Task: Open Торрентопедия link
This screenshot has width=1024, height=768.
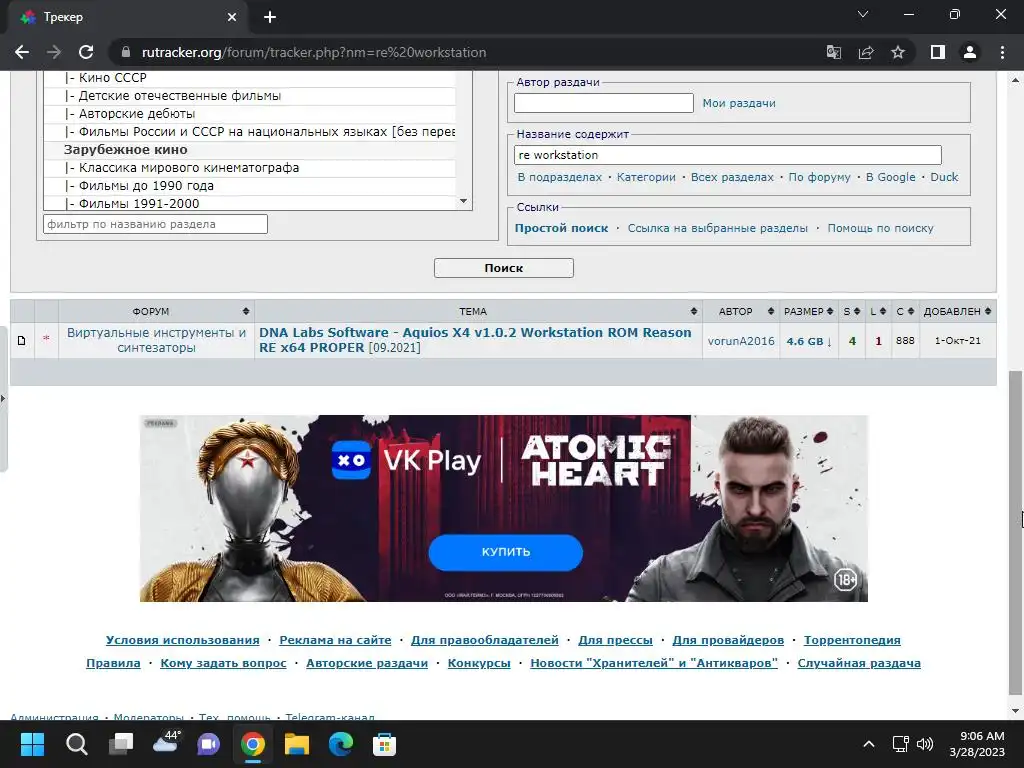Action: coord(852,640)
